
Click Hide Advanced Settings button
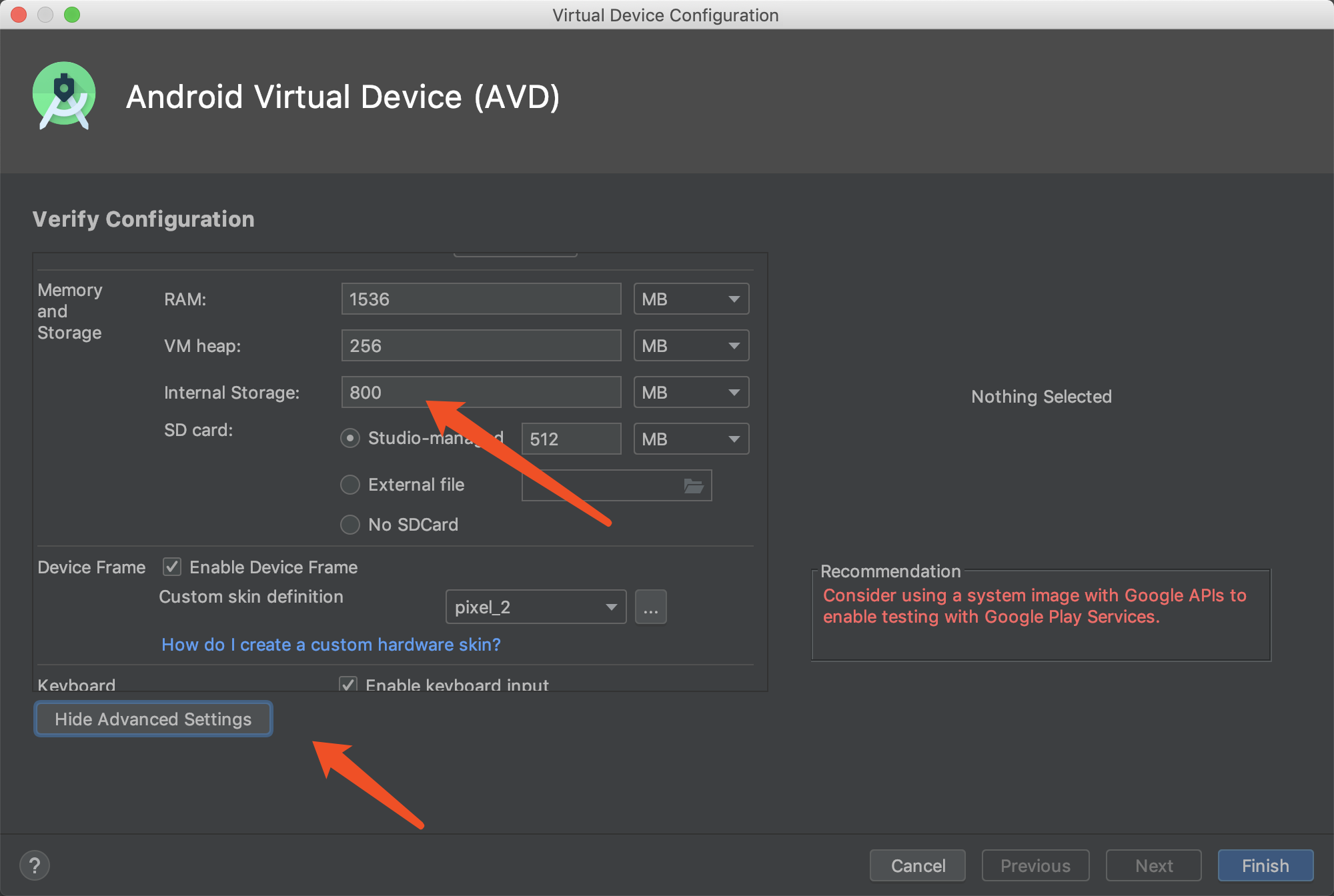(x=153, y=719)
